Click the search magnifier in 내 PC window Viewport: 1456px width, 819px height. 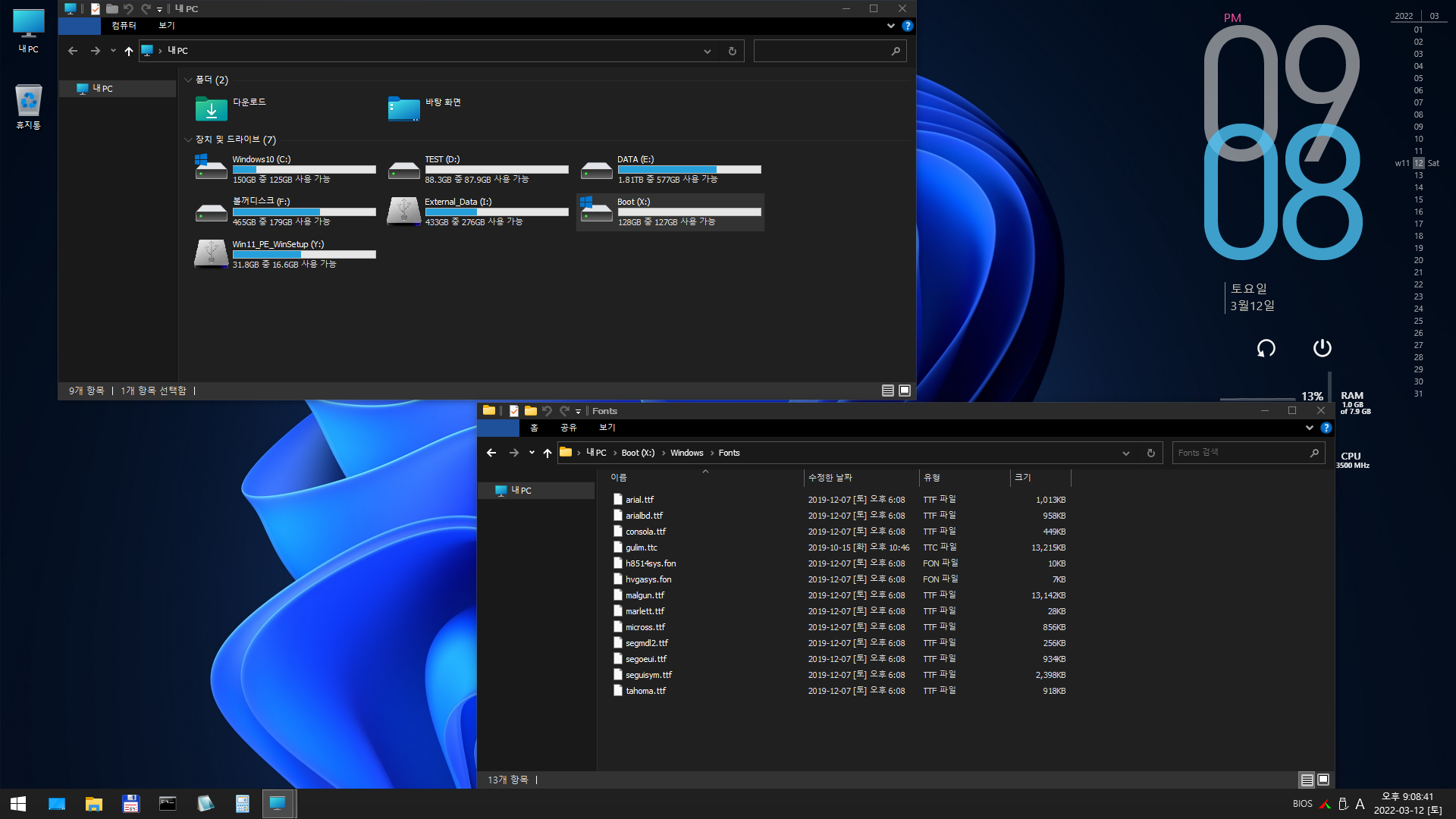[x=896, y=51]
